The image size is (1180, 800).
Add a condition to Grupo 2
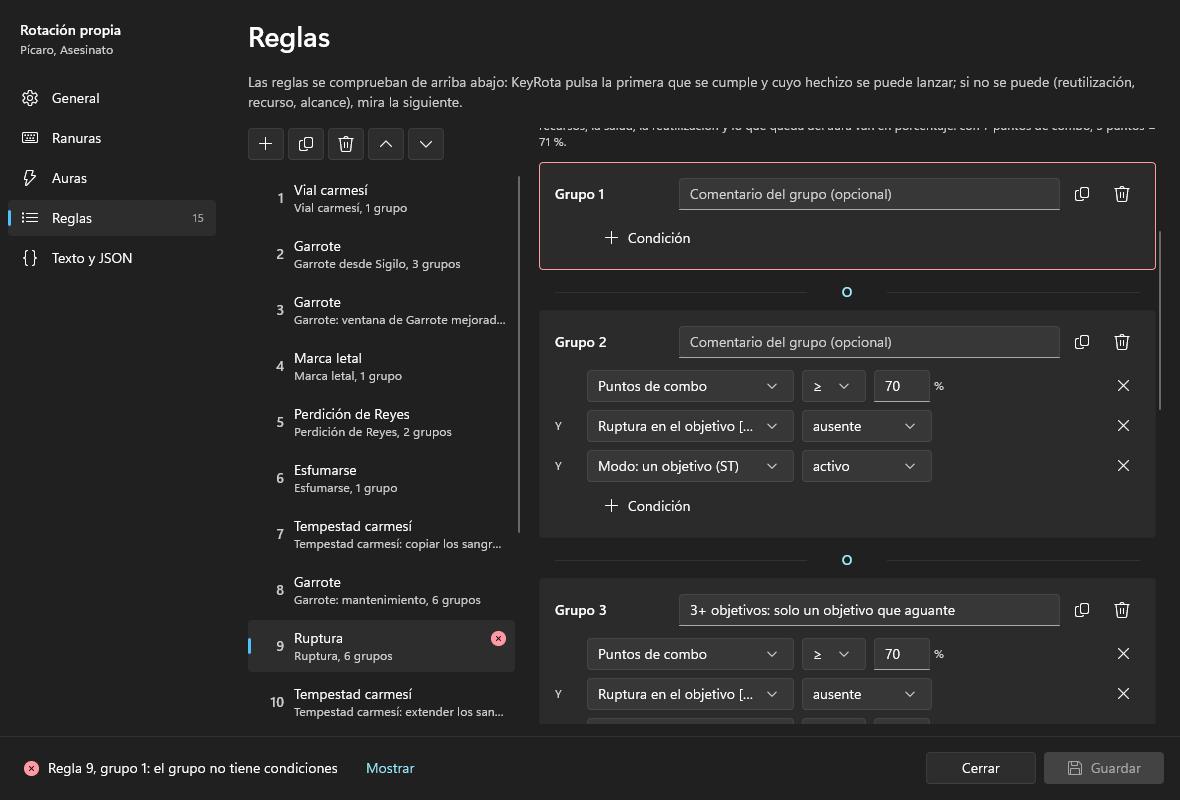click(x=647, y=506)
